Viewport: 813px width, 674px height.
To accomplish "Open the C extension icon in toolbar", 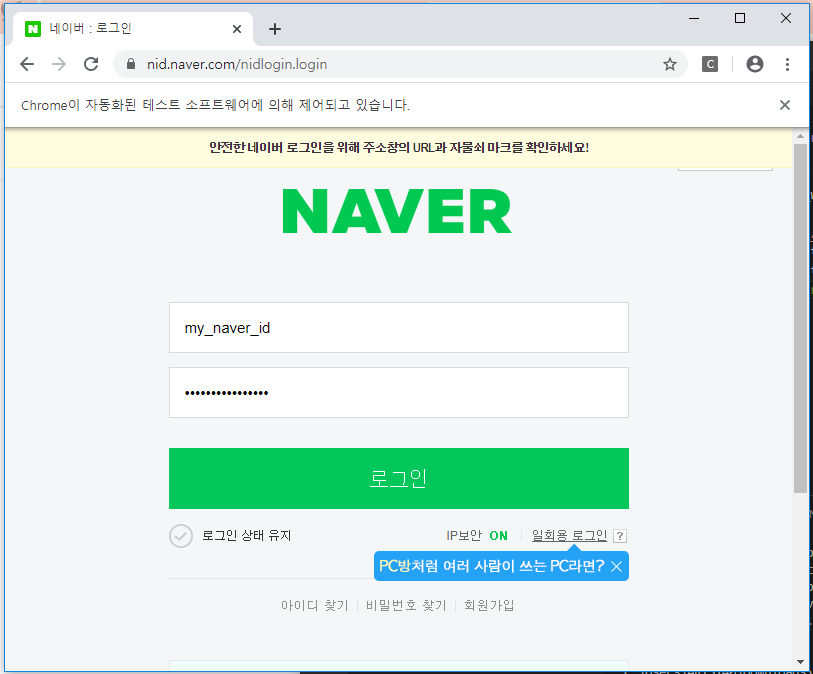I will [710, 64].
